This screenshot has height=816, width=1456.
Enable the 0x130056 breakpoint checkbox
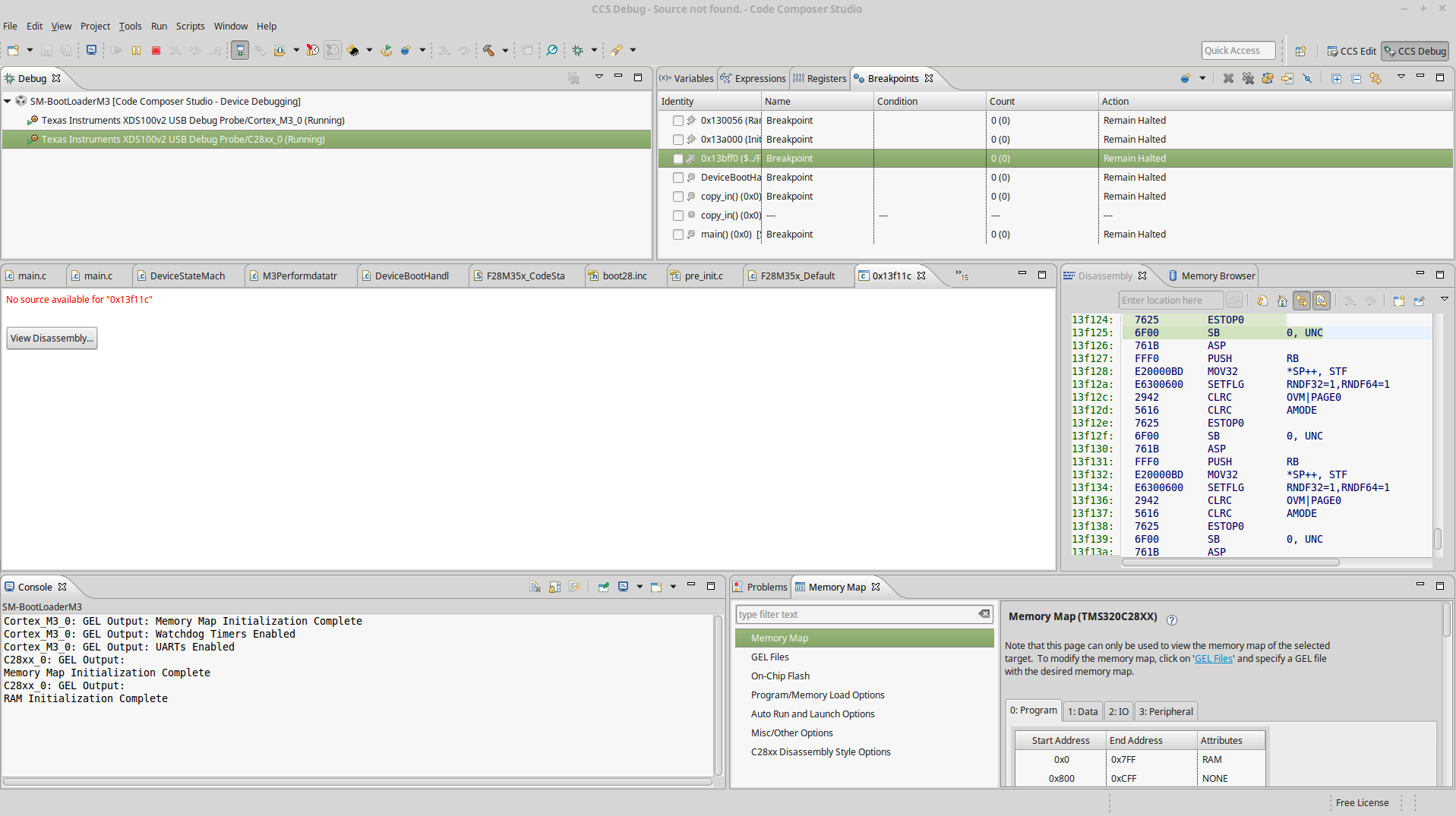pyautogui.click(x=678, y=121)
